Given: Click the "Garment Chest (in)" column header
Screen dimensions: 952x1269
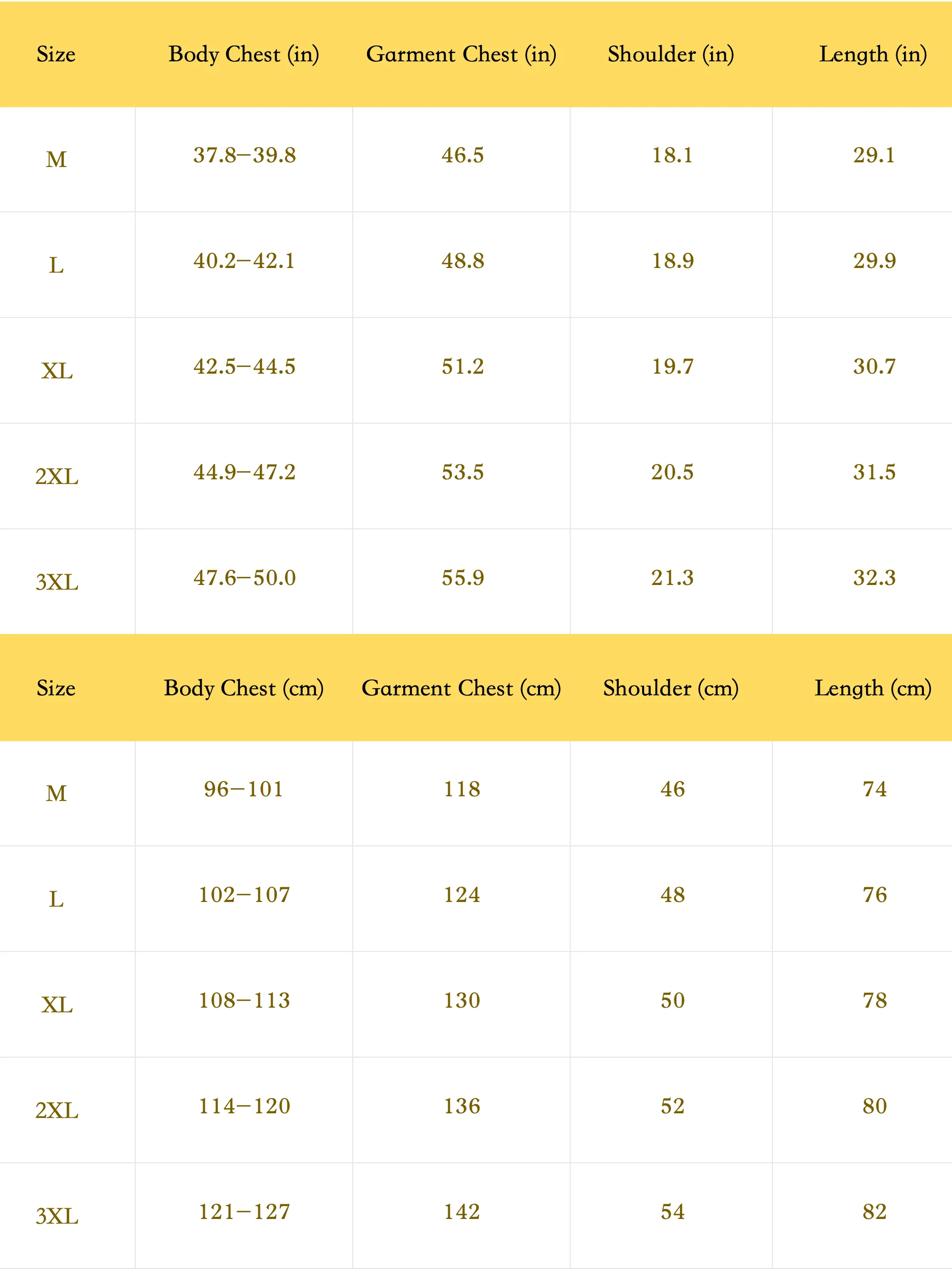Looking at the screenshot, I should pos(461,55).
